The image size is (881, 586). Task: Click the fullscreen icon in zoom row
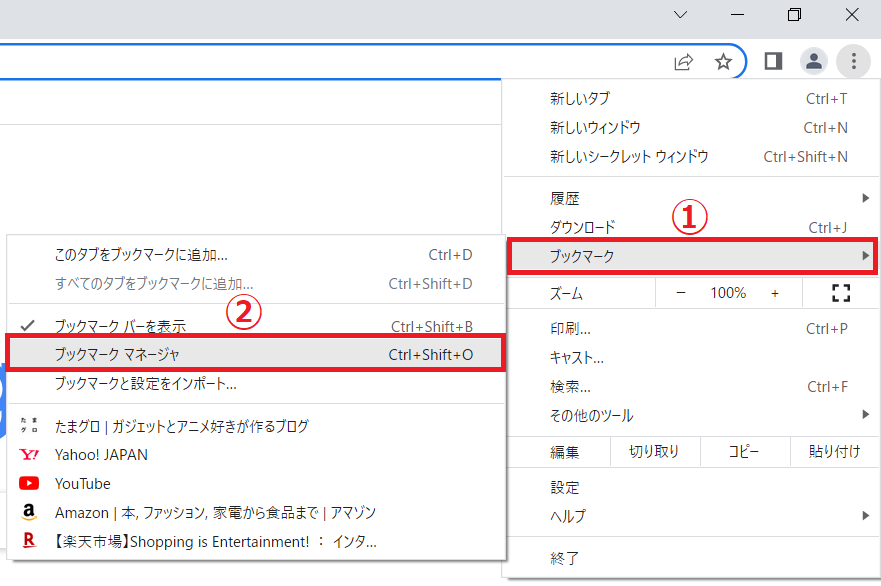pos(841,293)
